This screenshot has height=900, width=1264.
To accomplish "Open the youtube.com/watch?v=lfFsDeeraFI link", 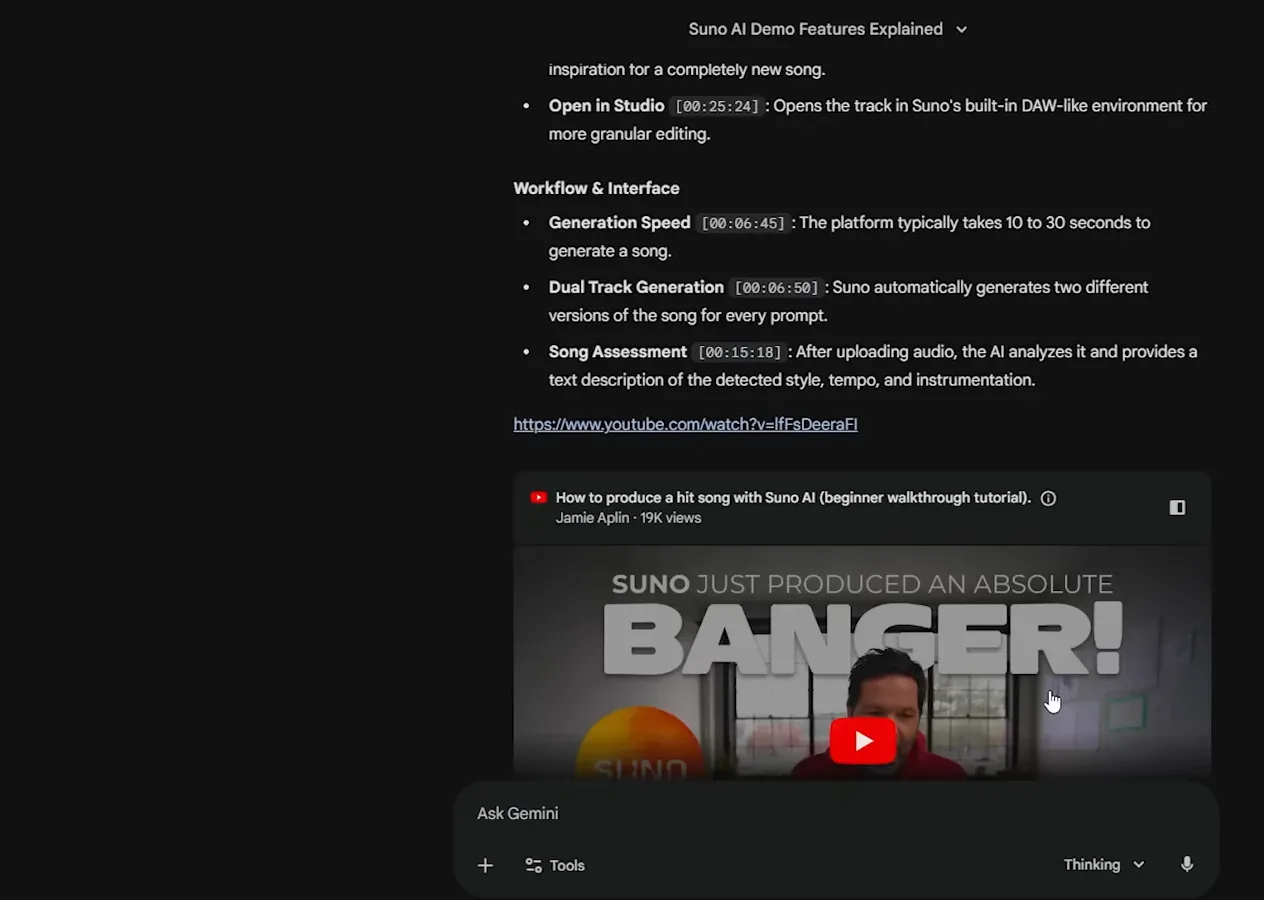I will coord(685,424).
